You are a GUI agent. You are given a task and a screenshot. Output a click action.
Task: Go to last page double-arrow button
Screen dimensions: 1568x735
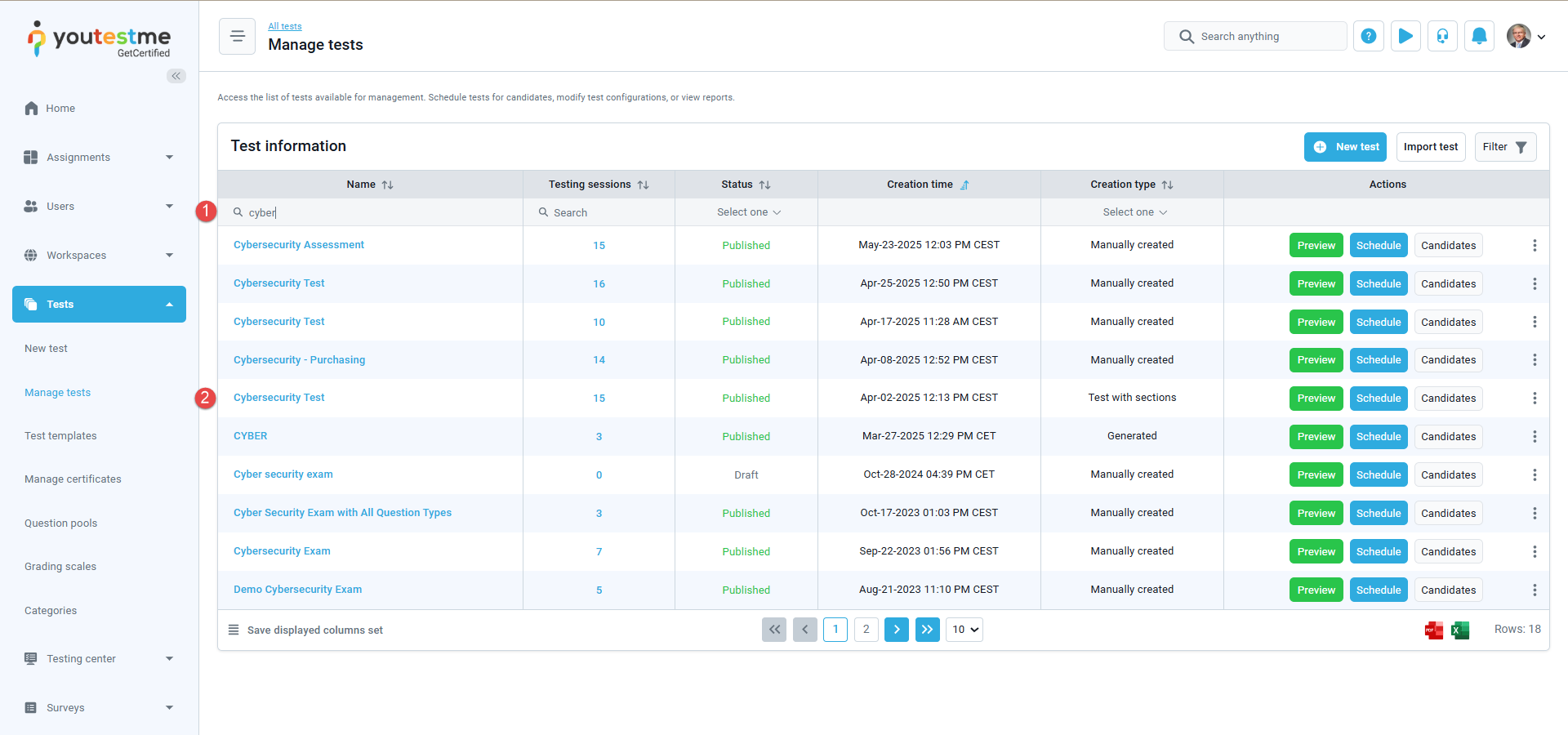click(x=928, y=630)
